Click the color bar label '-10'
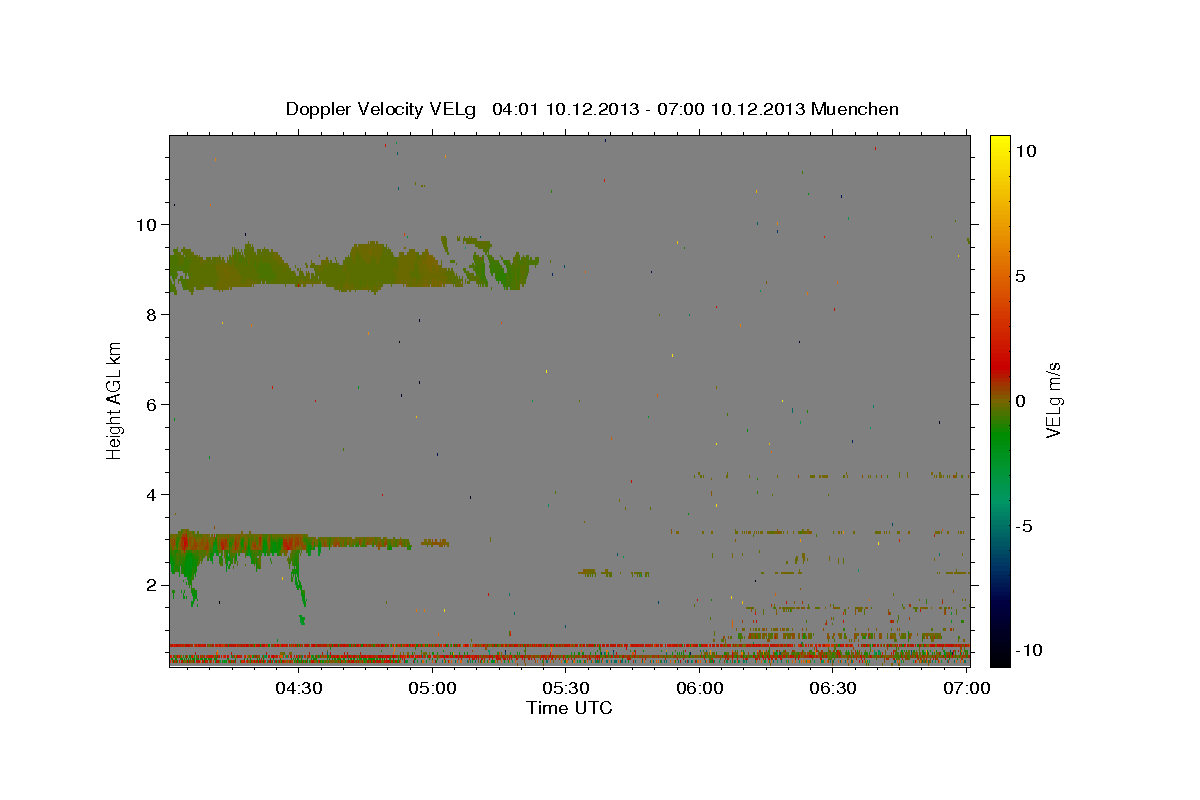The height and width of the screenshot is (800, 1200). click(x=1027, y=651)
